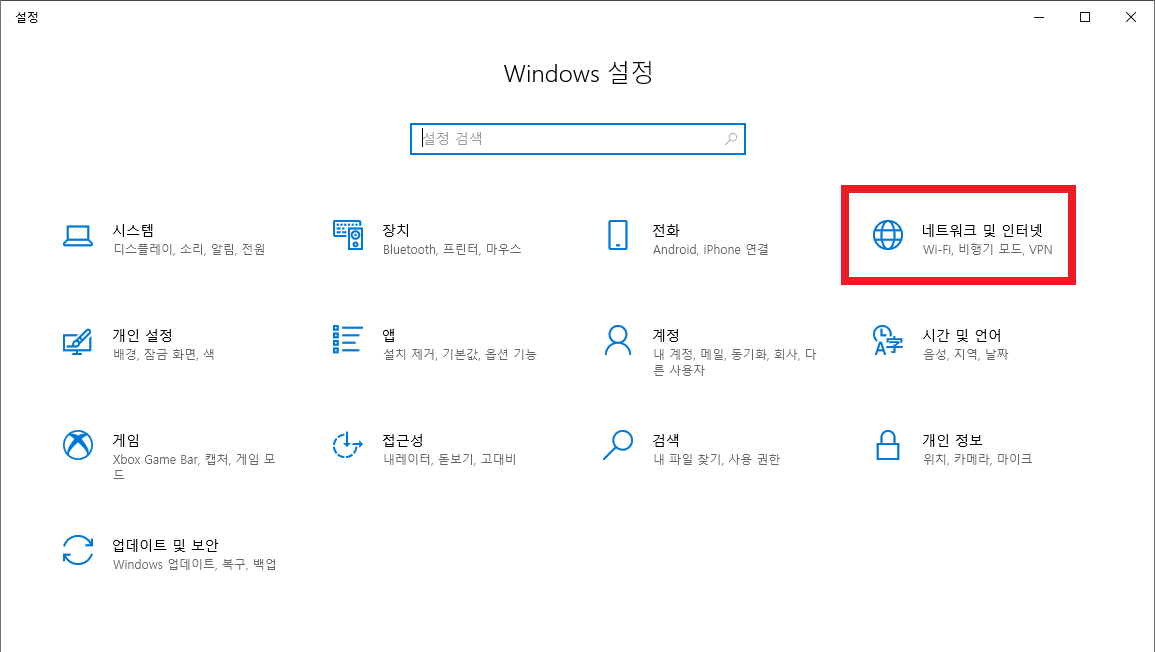The image size is (1155, 652).
Task: Select the 장치 title text
Action: coord(396,231)
